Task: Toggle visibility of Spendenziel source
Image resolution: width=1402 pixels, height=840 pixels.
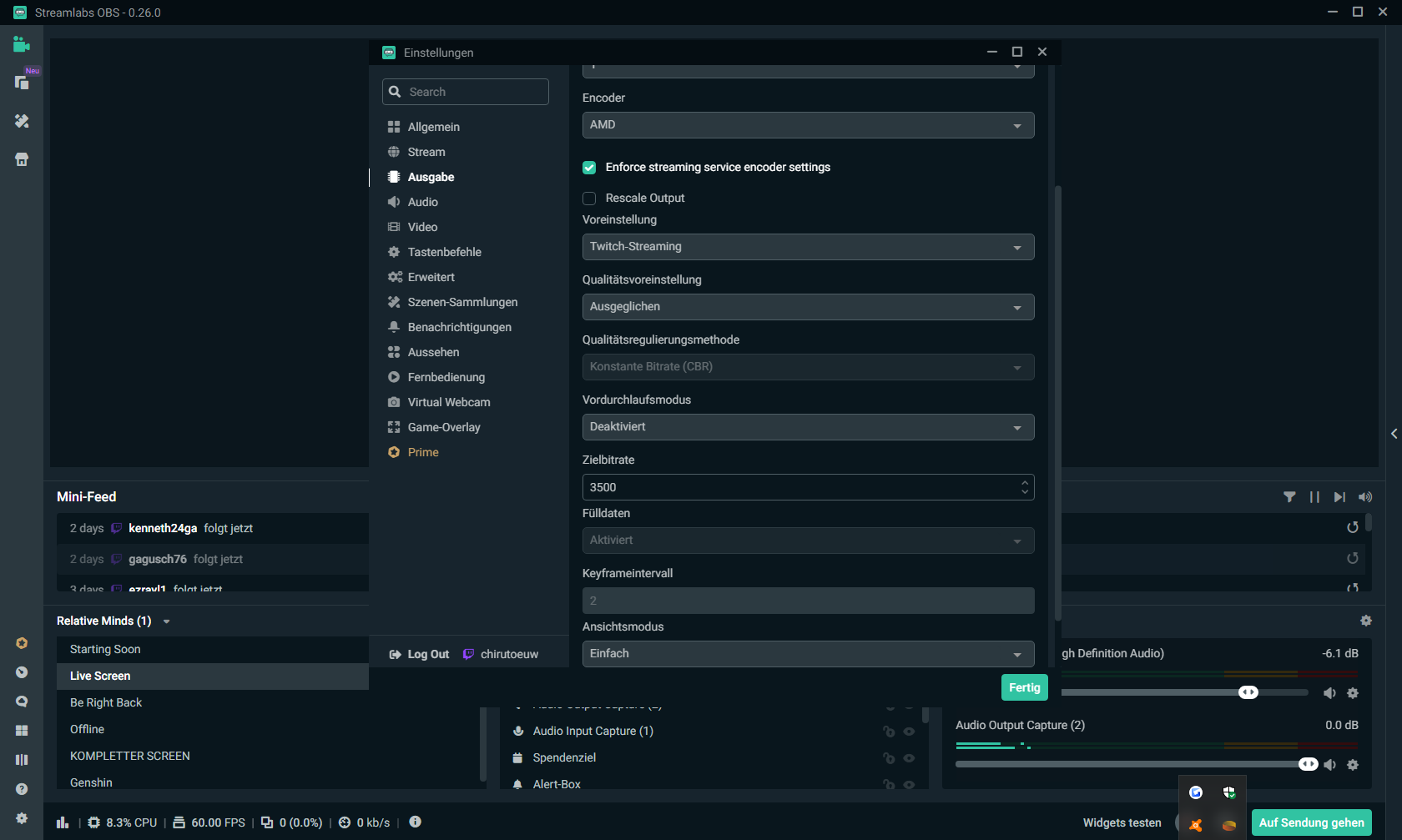Action: coord(909,758)
